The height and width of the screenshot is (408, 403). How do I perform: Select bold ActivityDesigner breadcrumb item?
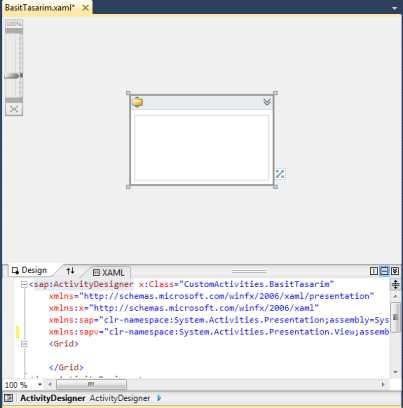click(x=53, y=398)
